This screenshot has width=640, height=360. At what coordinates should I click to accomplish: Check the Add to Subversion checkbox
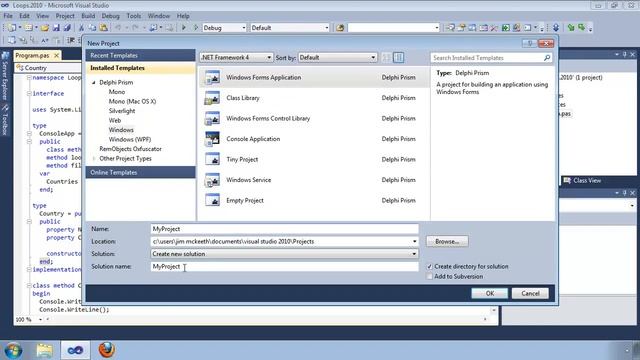click(429, 277)
